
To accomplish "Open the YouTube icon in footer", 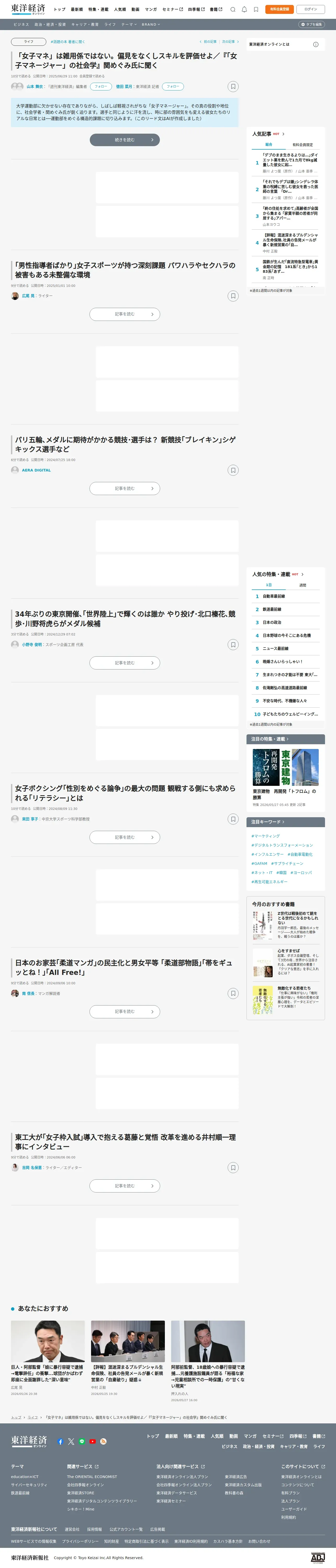I will click(93, 1441).
